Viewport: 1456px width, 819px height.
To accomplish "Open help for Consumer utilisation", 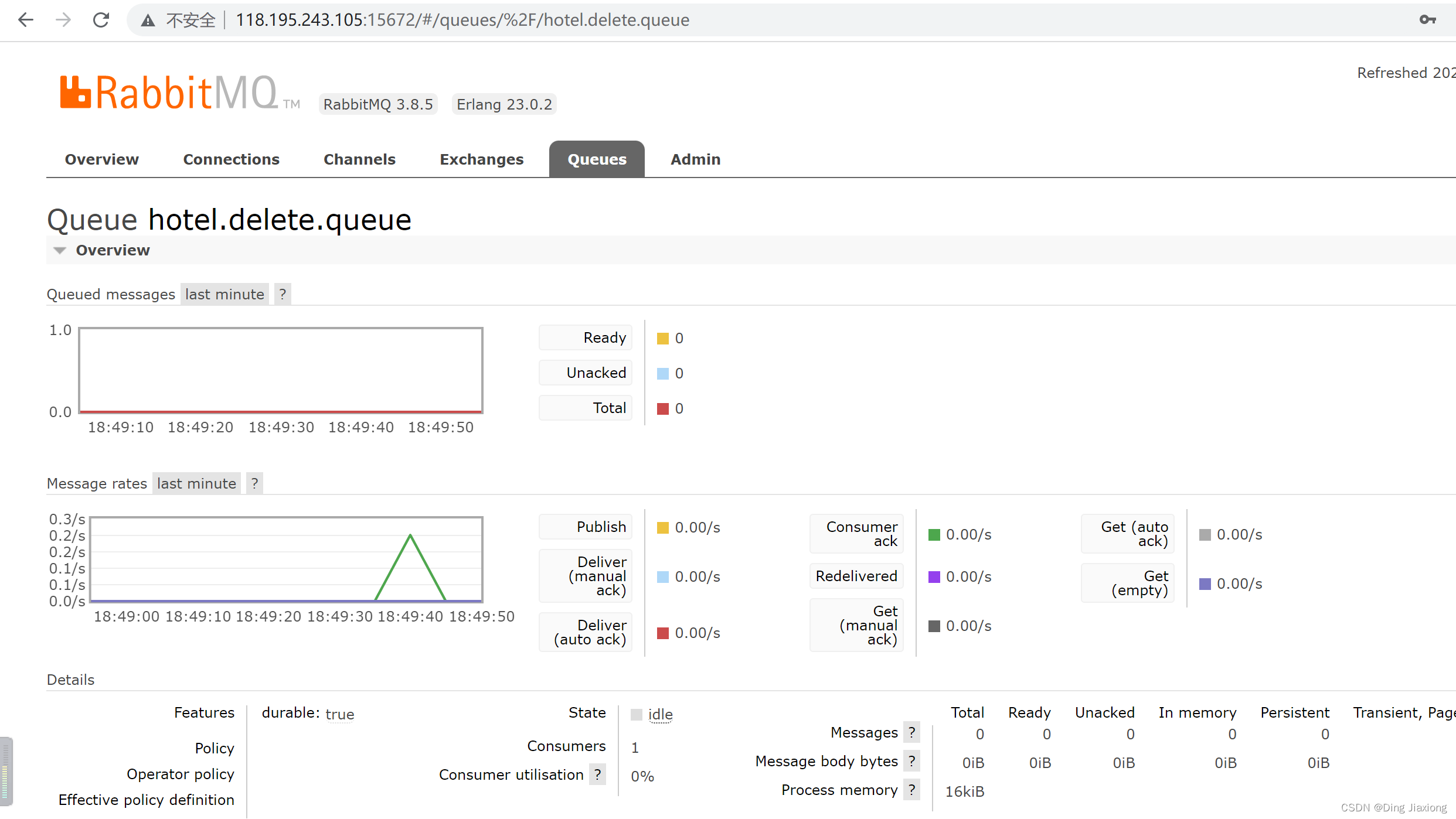I will (597, 774).
